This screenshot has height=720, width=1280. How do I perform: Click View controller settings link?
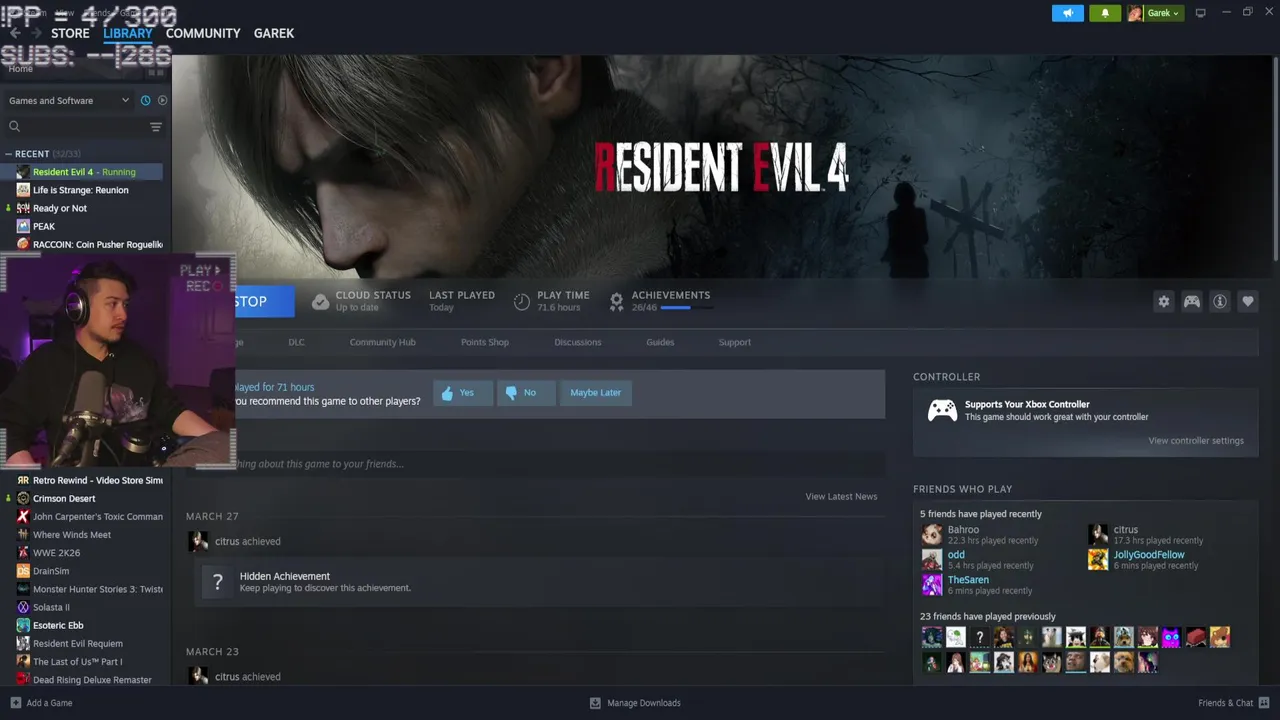[x=1196, y=441]
